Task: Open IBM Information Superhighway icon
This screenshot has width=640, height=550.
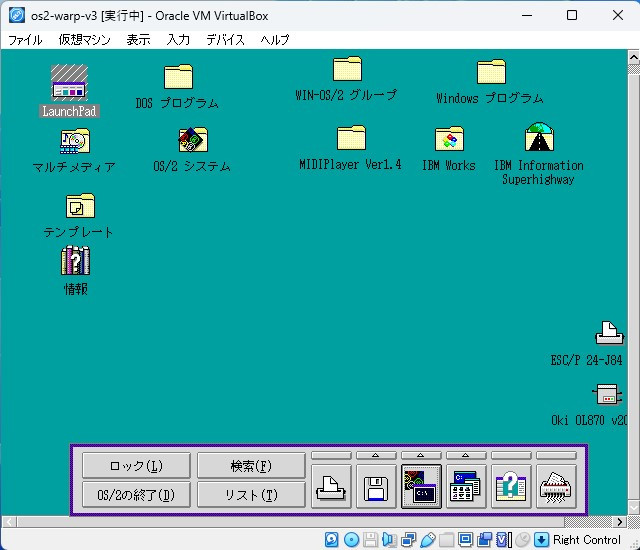Action: (x=539, y=137)
